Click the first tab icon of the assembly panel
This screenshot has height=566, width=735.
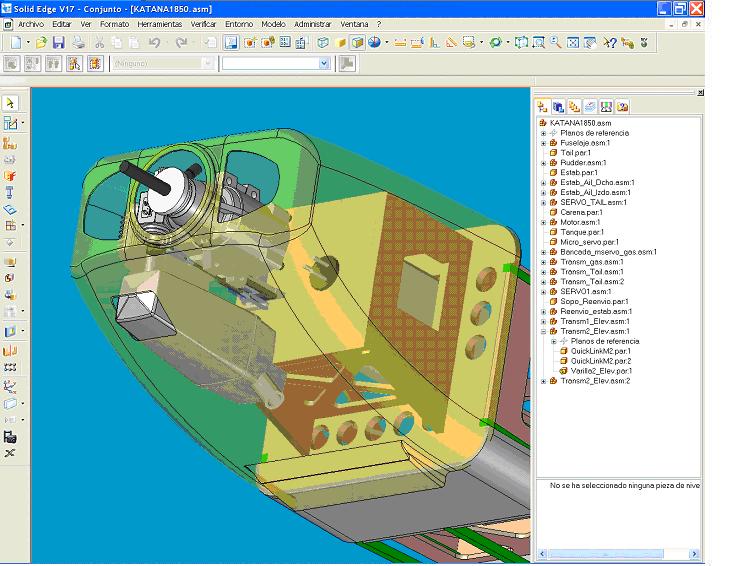pyautogui.click(x=543, y=106)
